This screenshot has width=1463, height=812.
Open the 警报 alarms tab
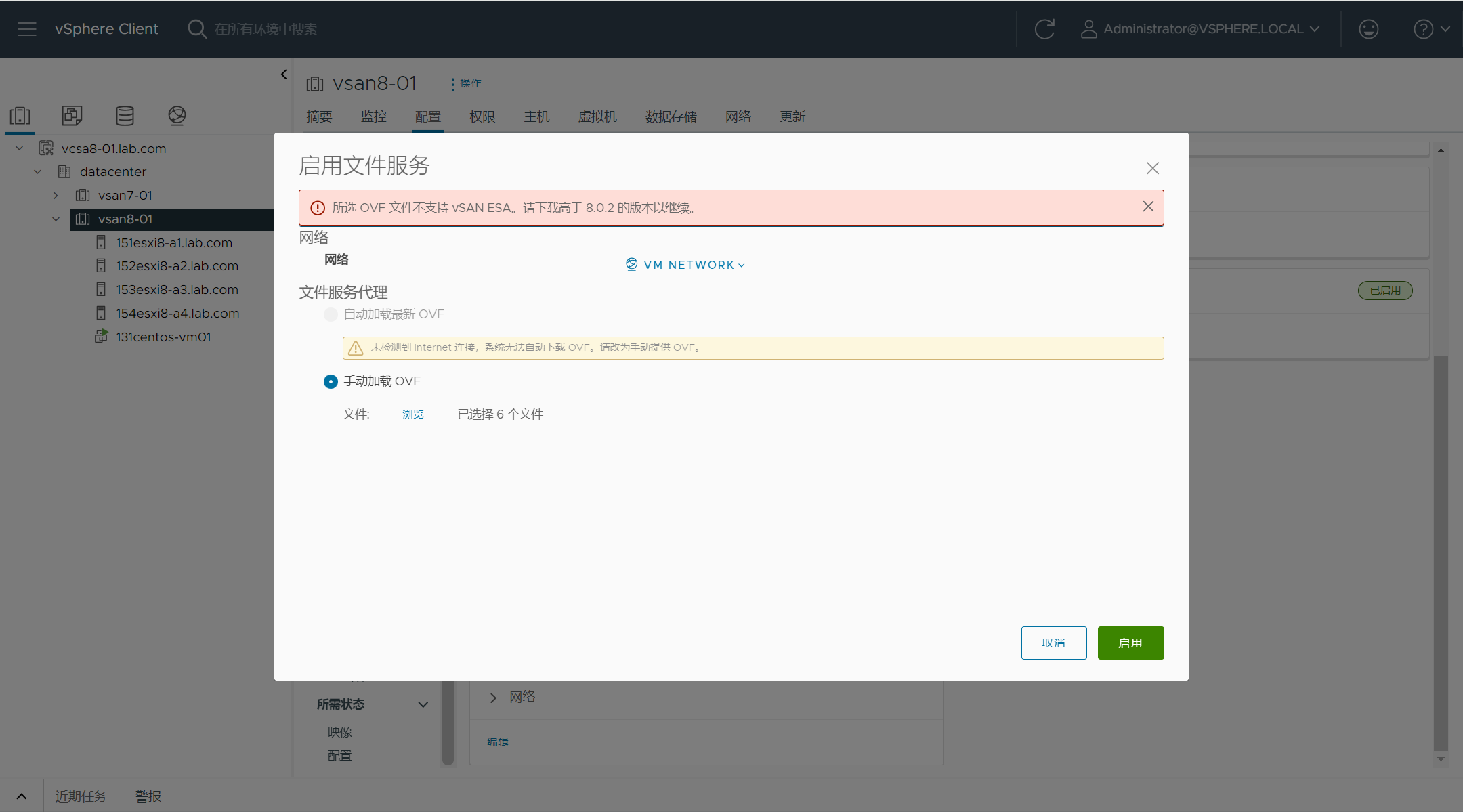[x=148, y=796]
